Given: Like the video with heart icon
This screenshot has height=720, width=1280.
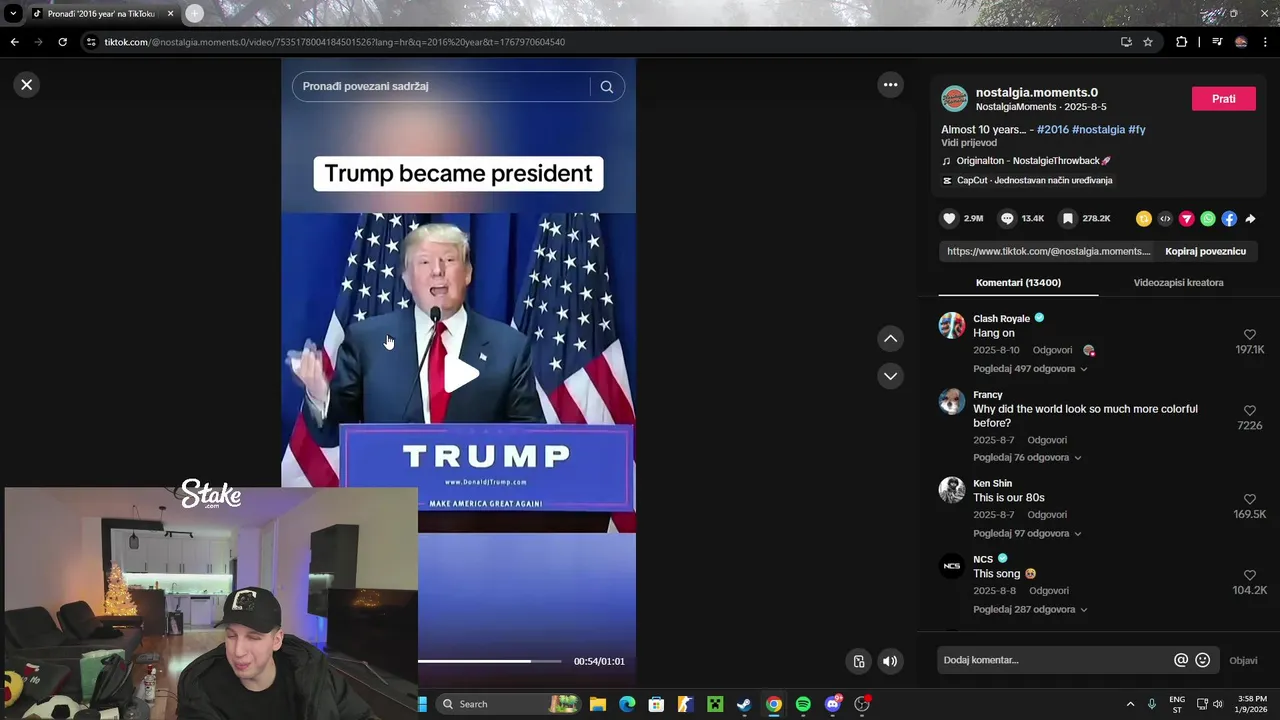Looking at the screenshot, I should point(949,218).
